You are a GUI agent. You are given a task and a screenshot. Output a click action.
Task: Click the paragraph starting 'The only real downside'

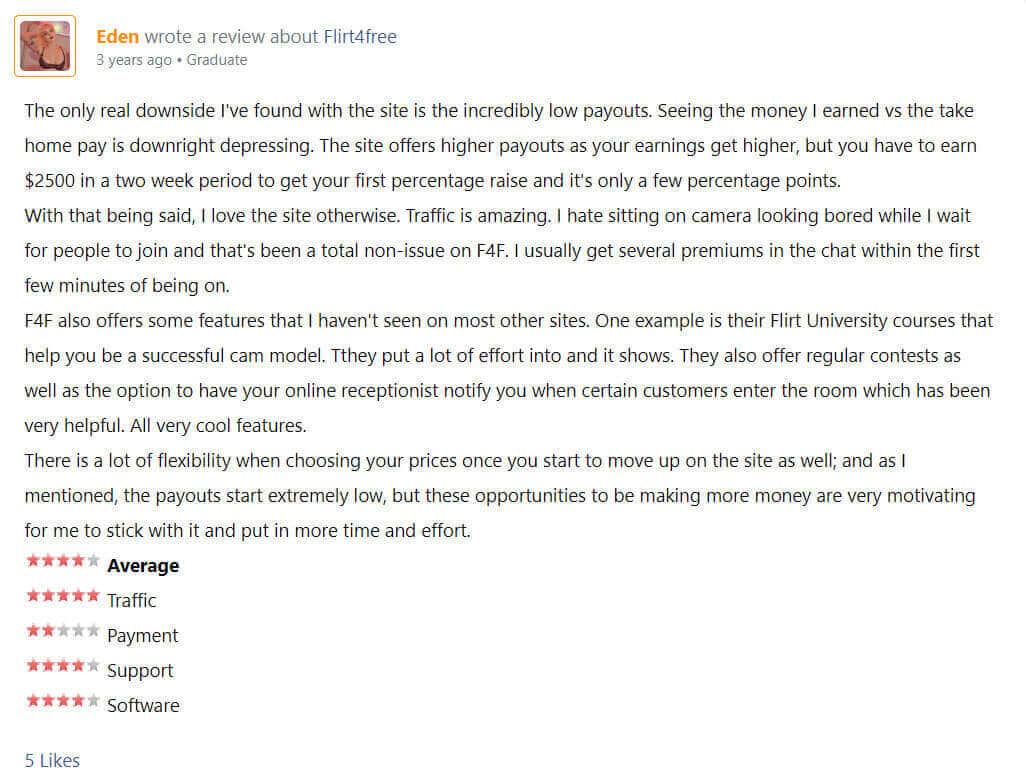coord(501,145)
